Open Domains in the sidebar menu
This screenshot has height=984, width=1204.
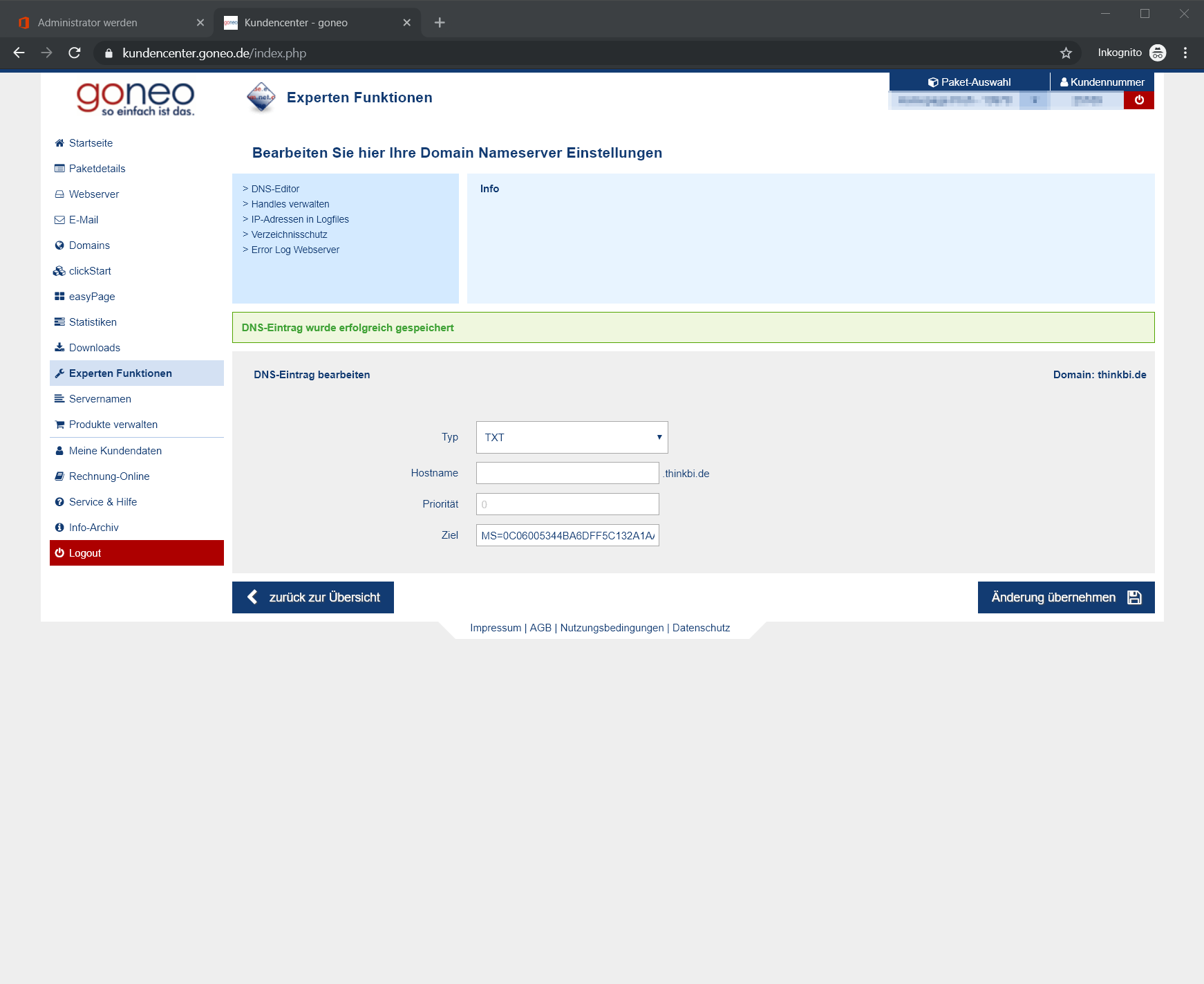89,245
